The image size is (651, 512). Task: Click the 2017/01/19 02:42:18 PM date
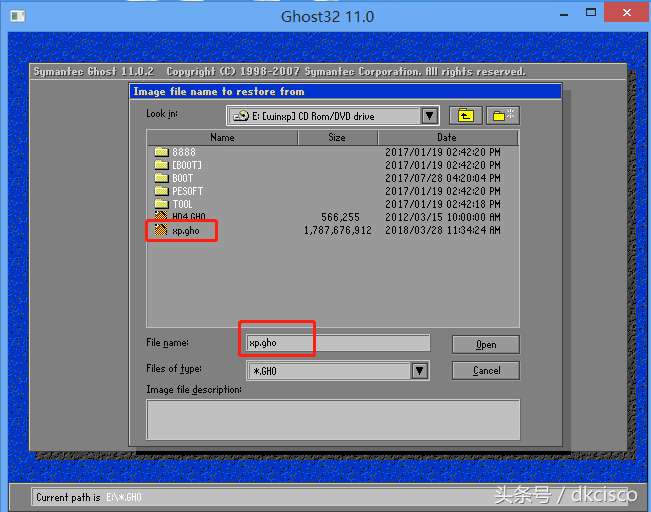443,204
